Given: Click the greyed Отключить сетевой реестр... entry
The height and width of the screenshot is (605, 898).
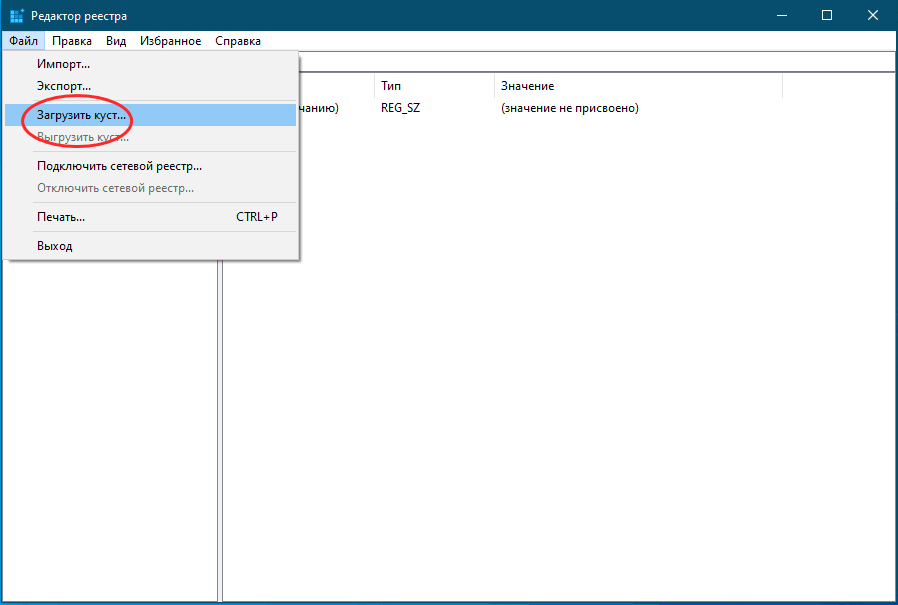Looking at the screenshot, I should coord(115,188).
